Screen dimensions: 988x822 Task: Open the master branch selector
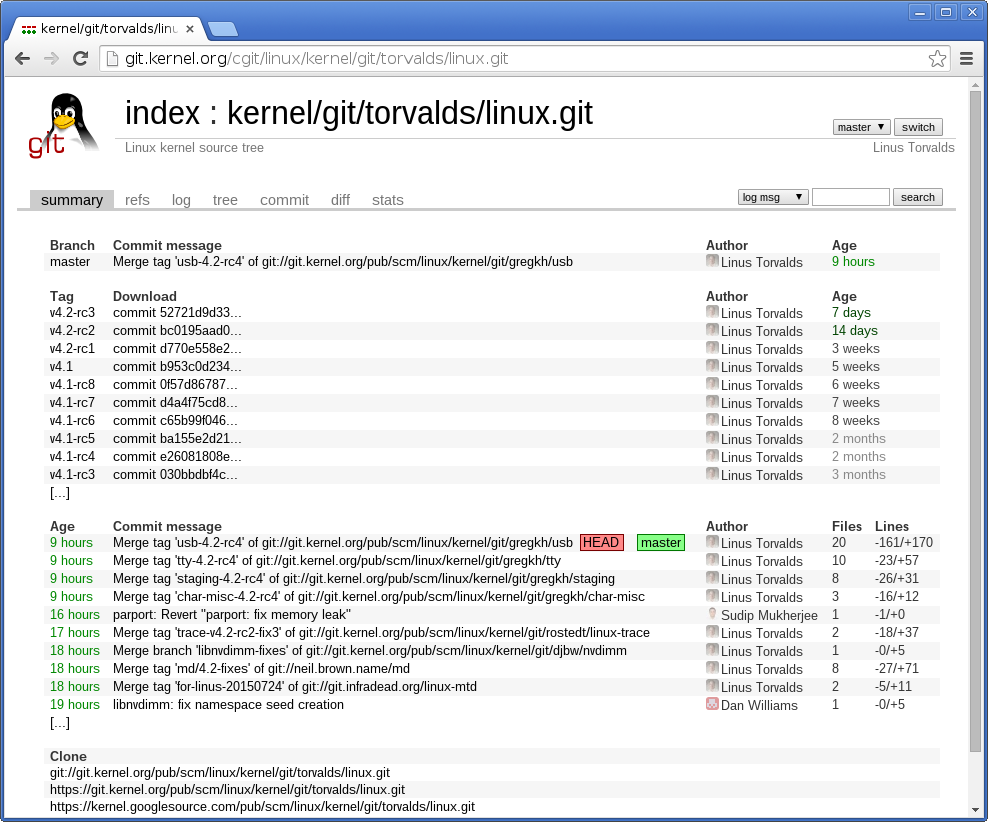[860, 126]
